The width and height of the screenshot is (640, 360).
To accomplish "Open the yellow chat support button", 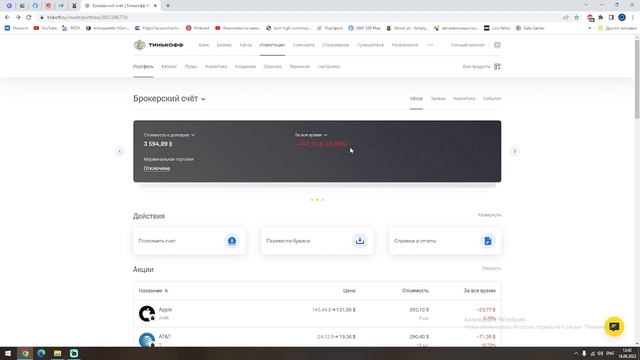I will [614, 327].
